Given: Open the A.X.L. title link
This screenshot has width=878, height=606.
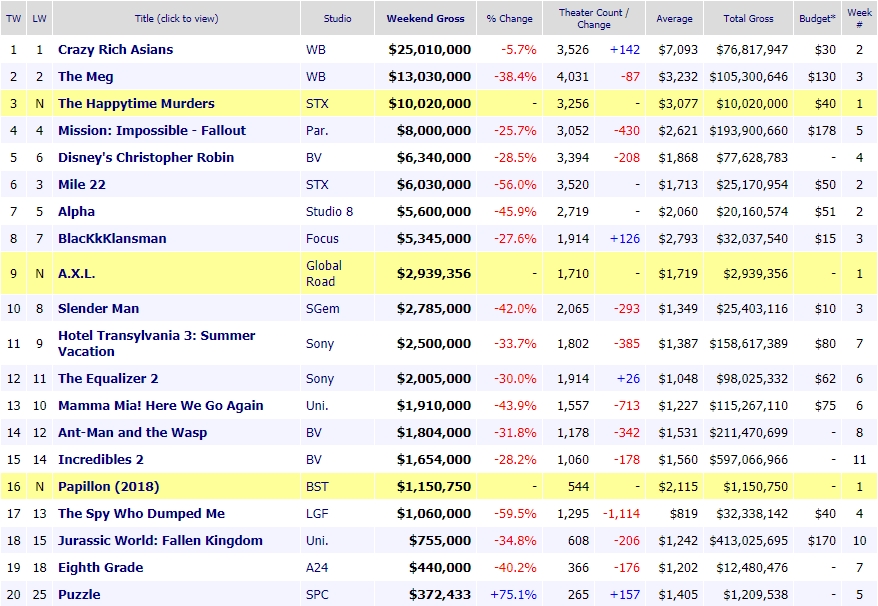Looking at the screenshot, I should click(x=77, y=273).
